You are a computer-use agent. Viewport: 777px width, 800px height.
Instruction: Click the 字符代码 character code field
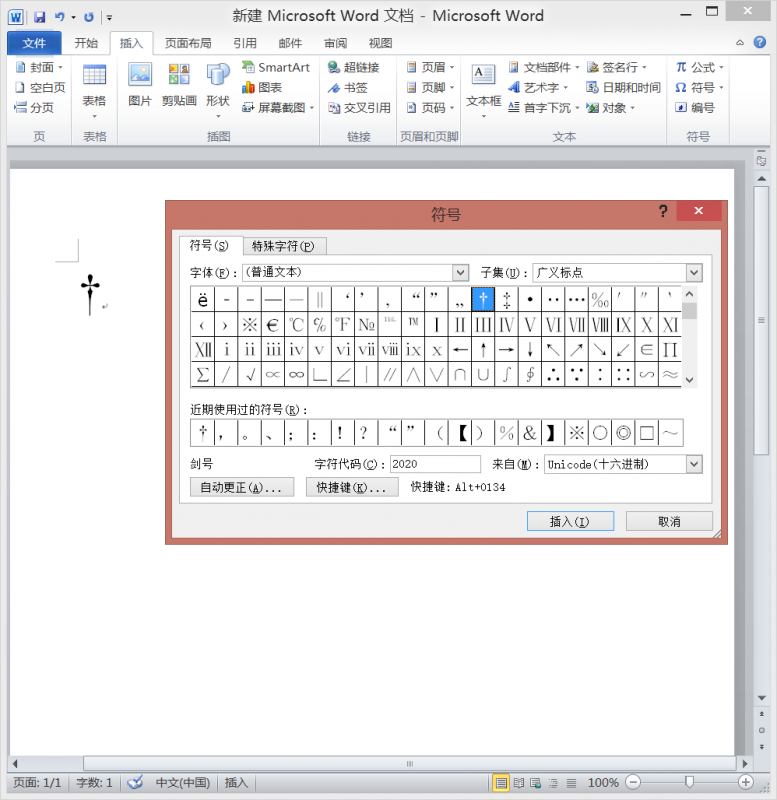(435, 464)
